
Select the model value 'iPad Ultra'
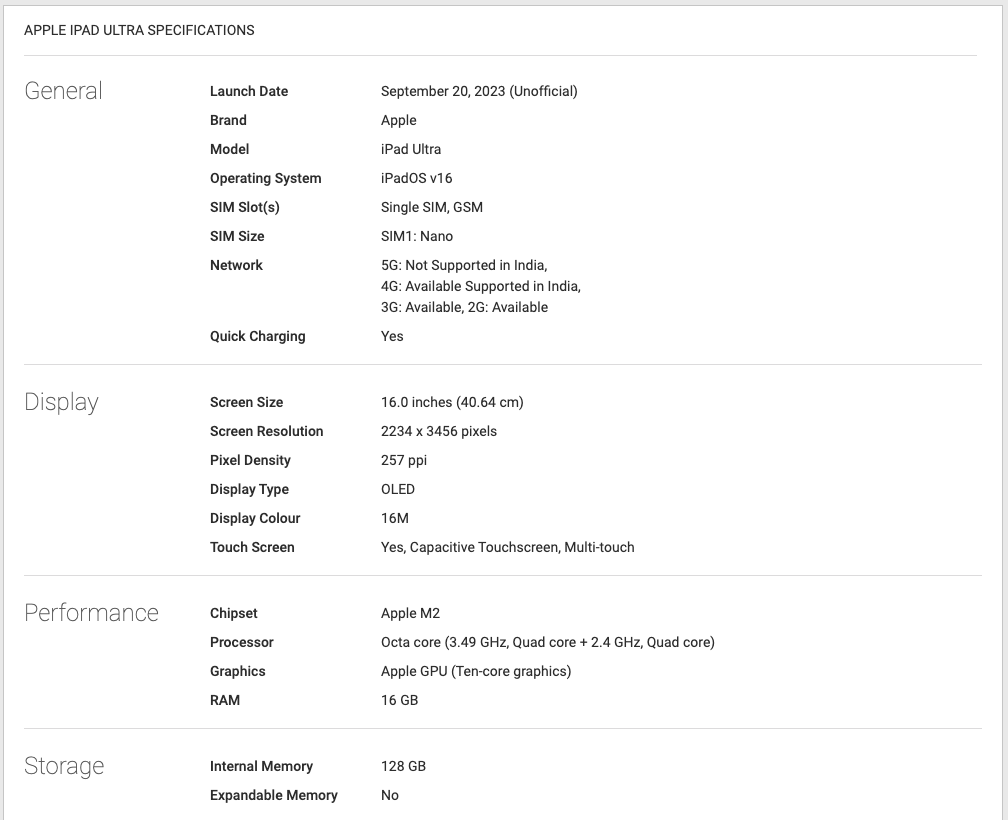(x=411, y=149)
